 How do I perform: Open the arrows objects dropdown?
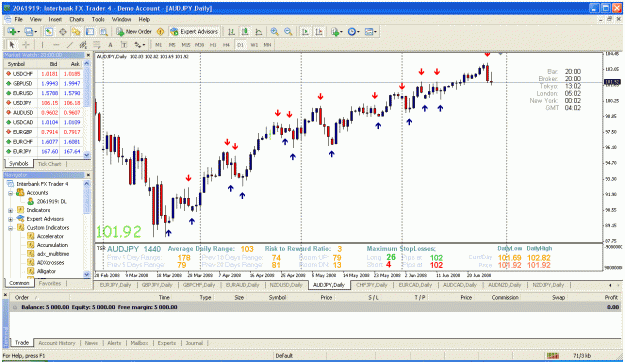click(x=140, y=45)
